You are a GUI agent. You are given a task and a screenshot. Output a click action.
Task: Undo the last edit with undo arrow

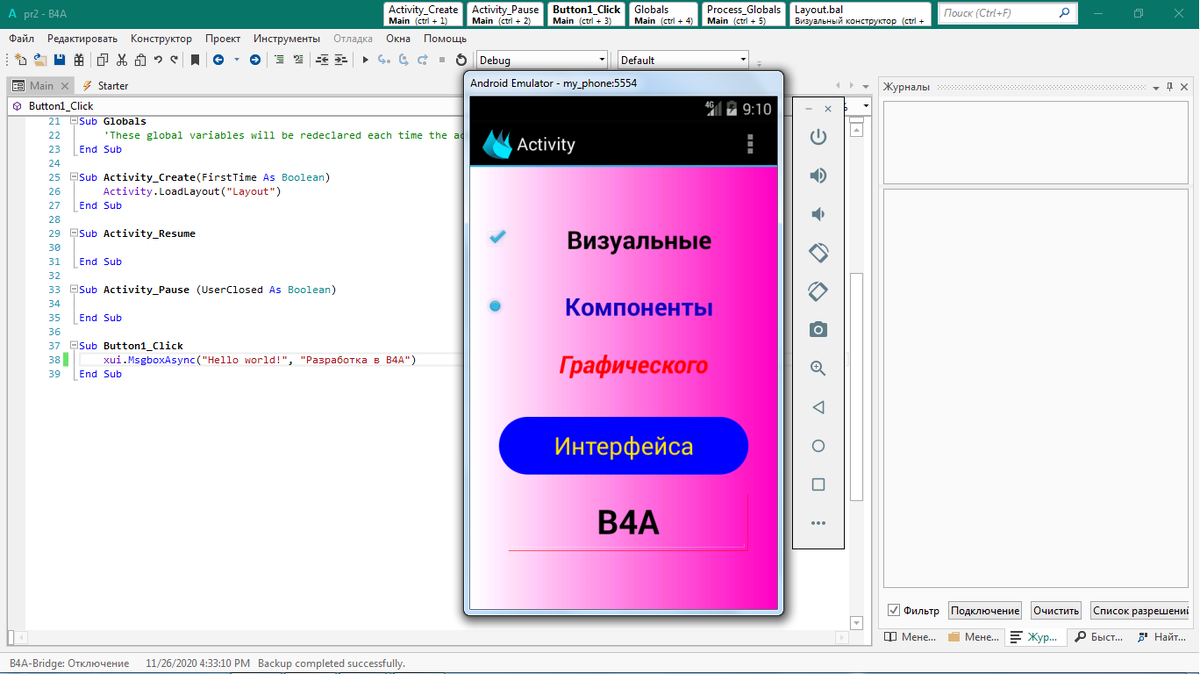pos(156,59)
